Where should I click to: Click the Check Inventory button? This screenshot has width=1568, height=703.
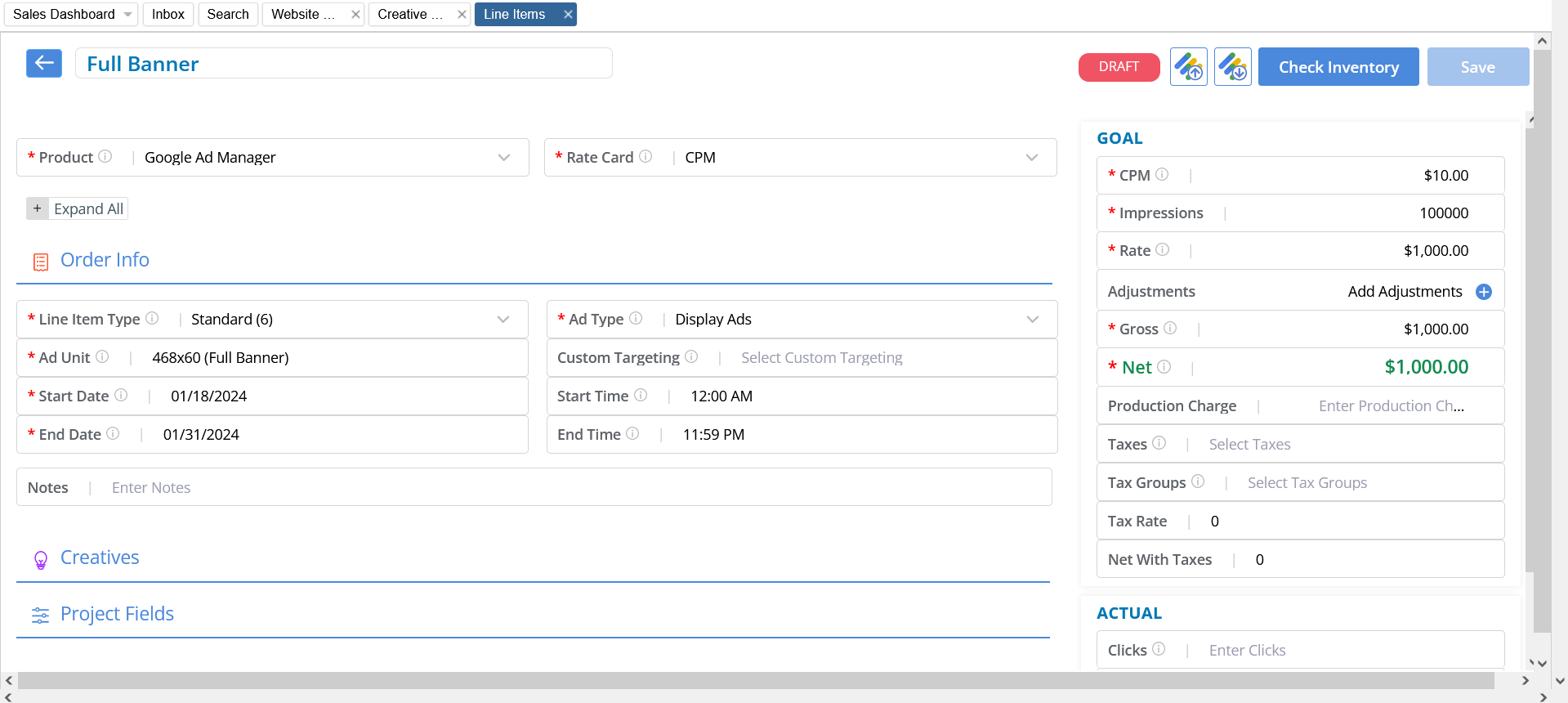point(1338,67)
